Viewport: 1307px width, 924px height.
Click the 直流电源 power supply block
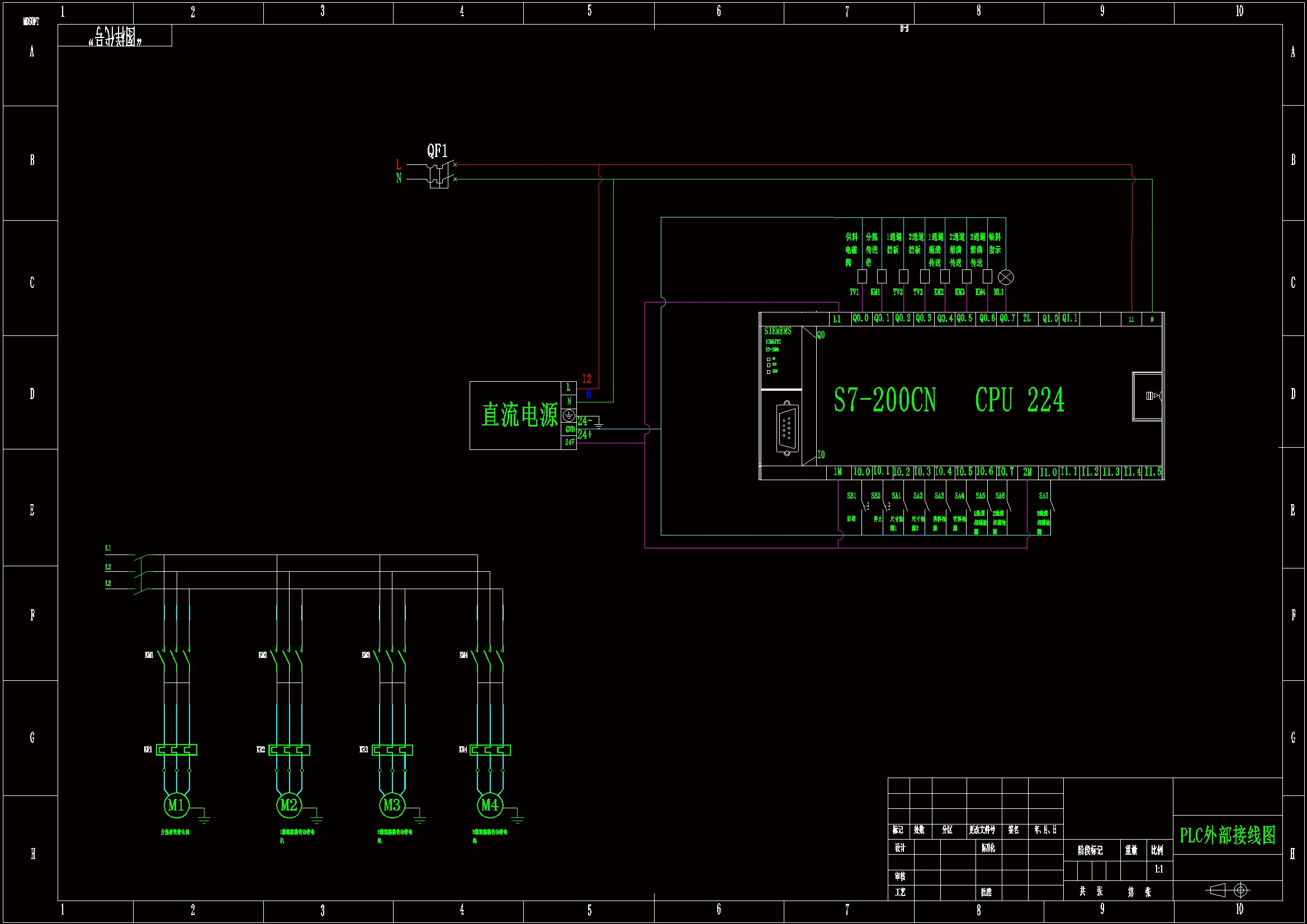click(x=519, y=415)
